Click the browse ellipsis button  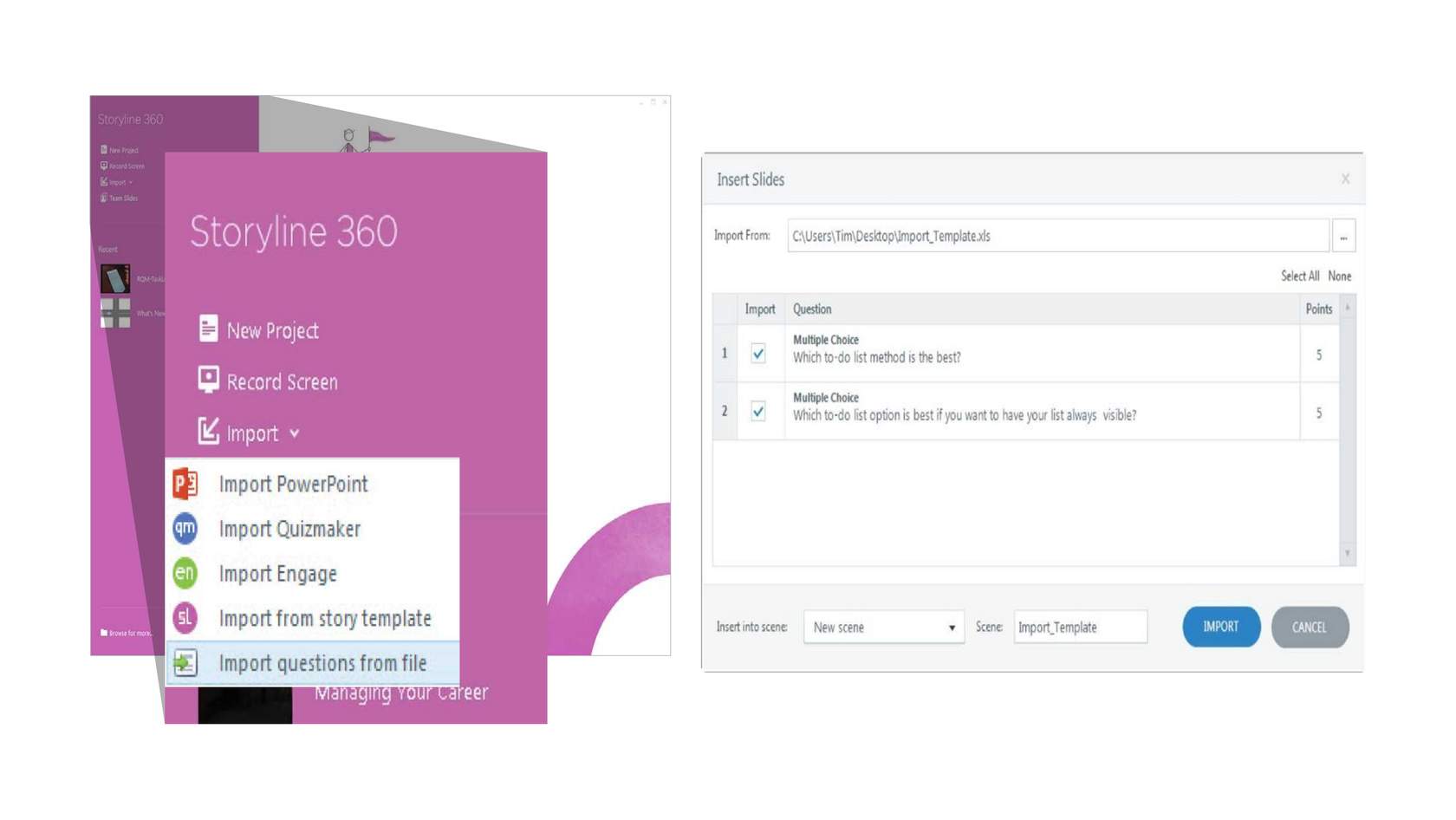click(x=1343, y=236)
